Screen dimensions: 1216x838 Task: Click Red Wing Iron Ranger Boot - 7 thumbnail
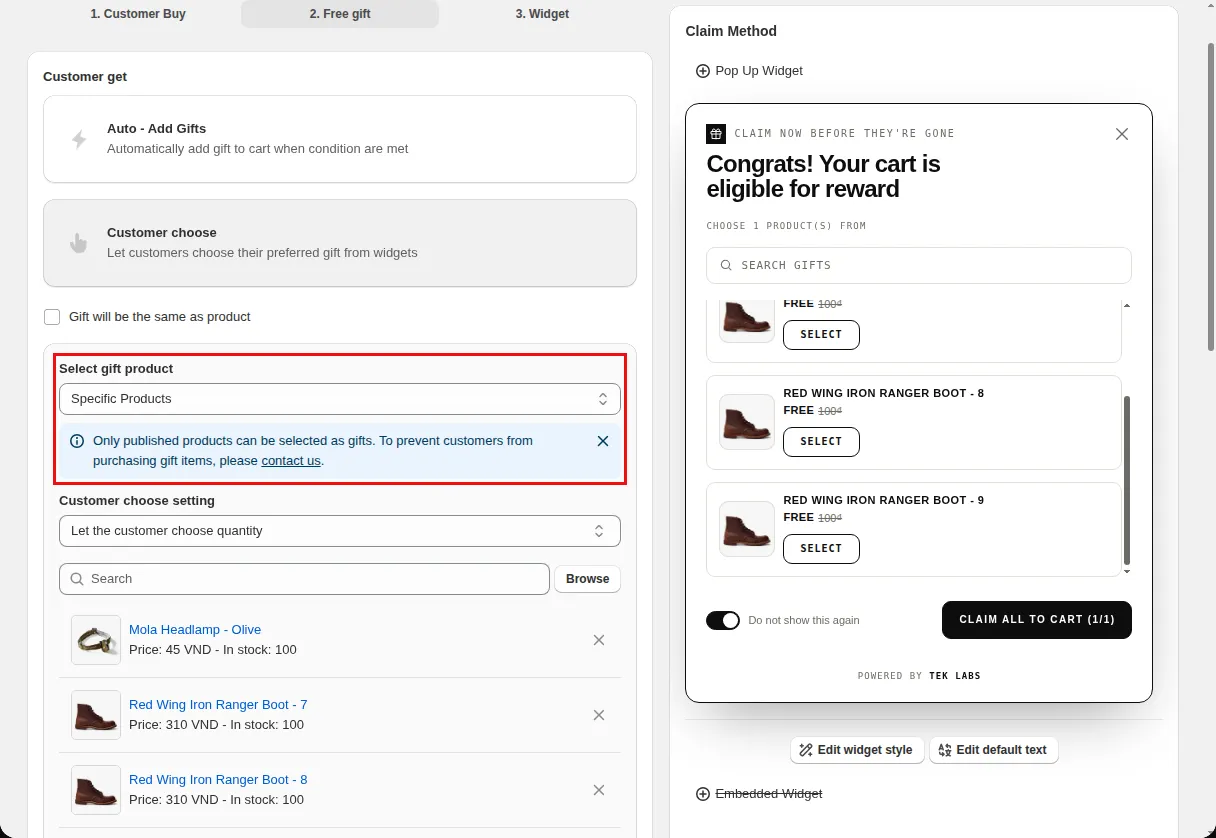96,715
